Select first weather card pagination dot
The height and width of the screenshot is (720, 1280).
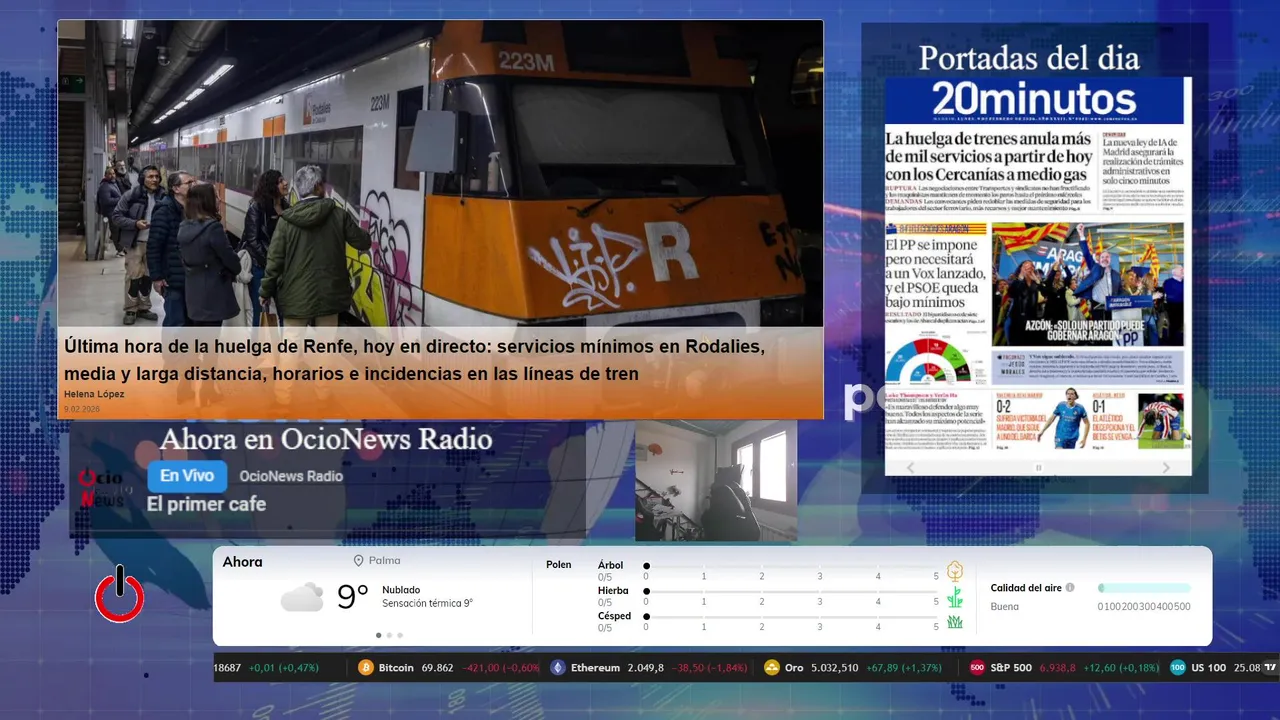378,635
